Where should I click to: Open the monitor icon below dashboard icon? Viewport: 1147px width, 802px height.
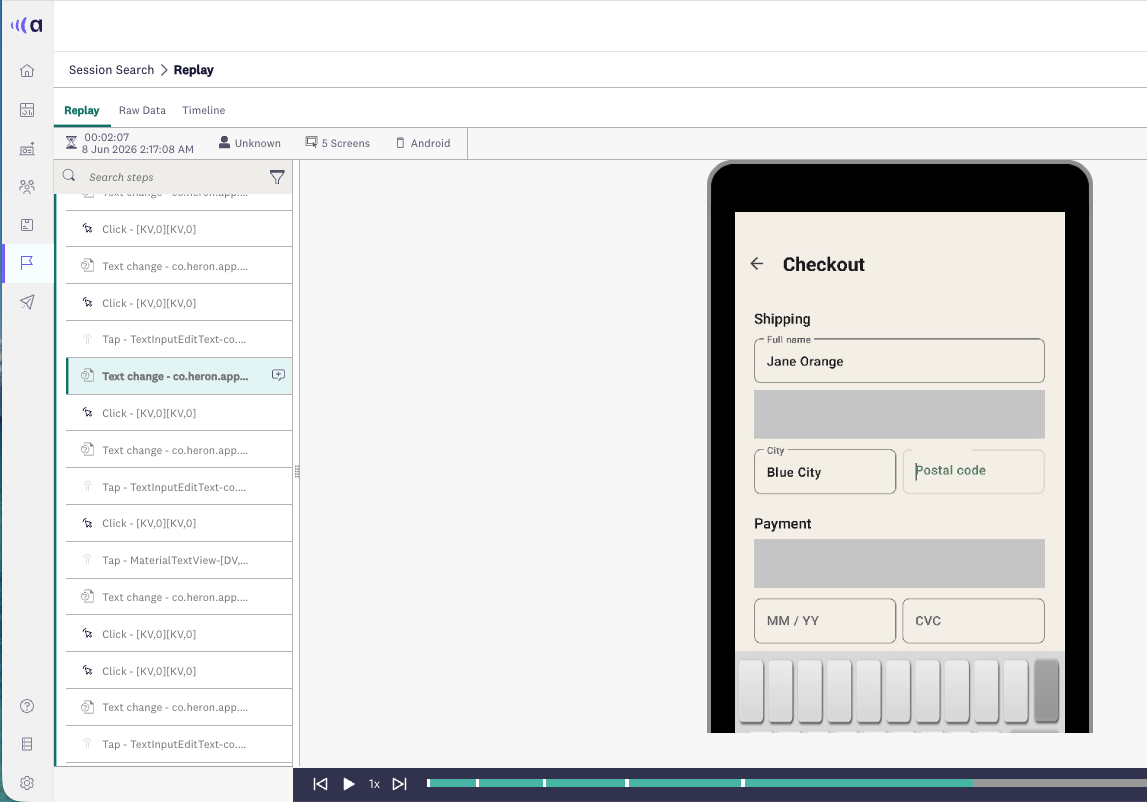[x=27, y=149]
